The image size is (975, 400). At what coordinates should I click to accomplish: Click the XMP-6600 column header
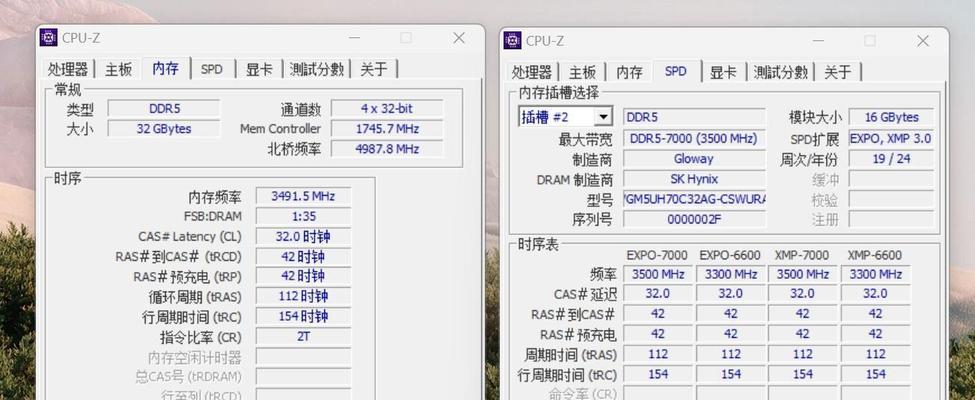click(874, 255)
